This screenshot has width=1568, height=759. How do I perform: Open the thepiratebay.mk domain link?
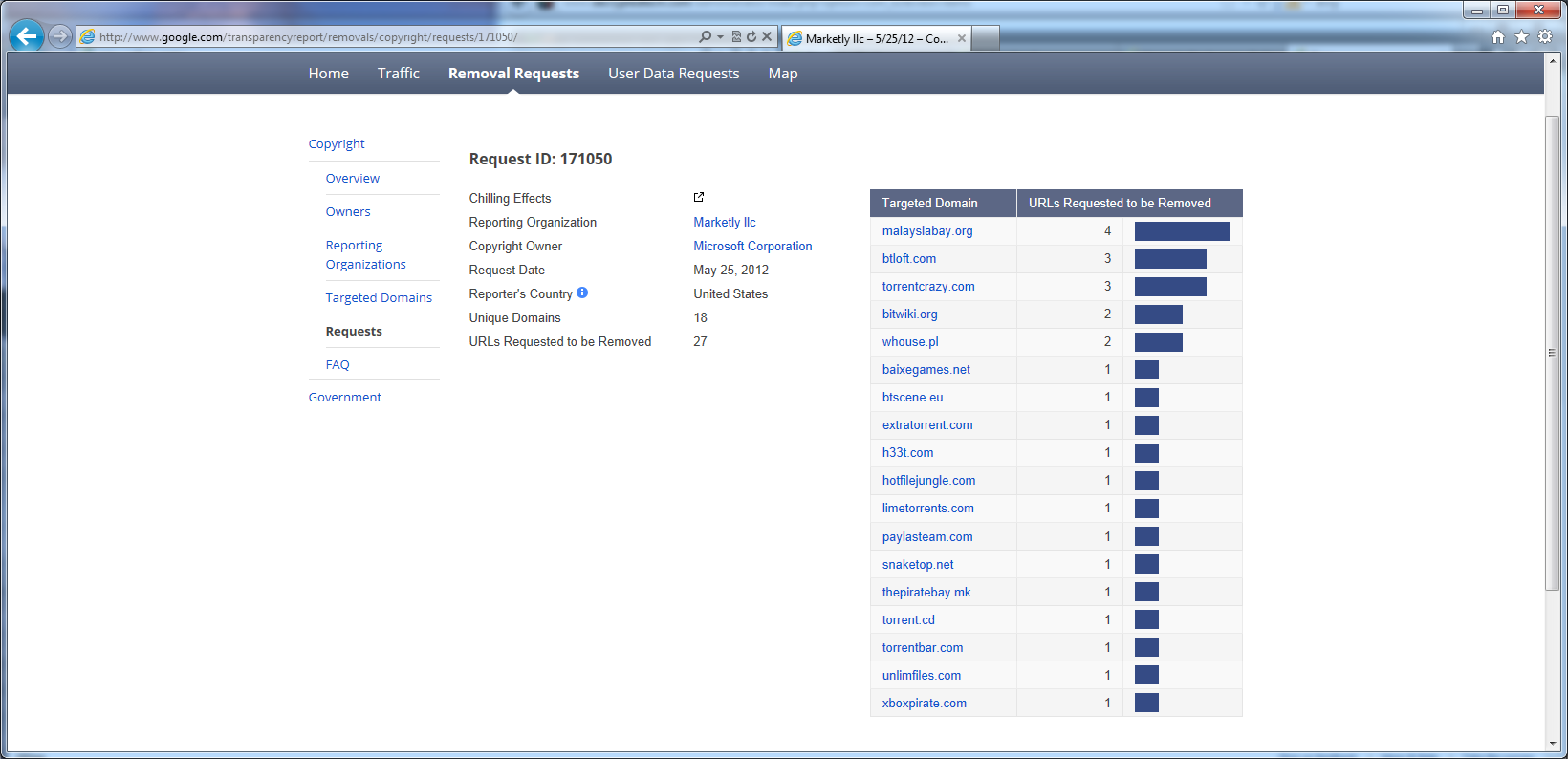click(x=926, y=592)
